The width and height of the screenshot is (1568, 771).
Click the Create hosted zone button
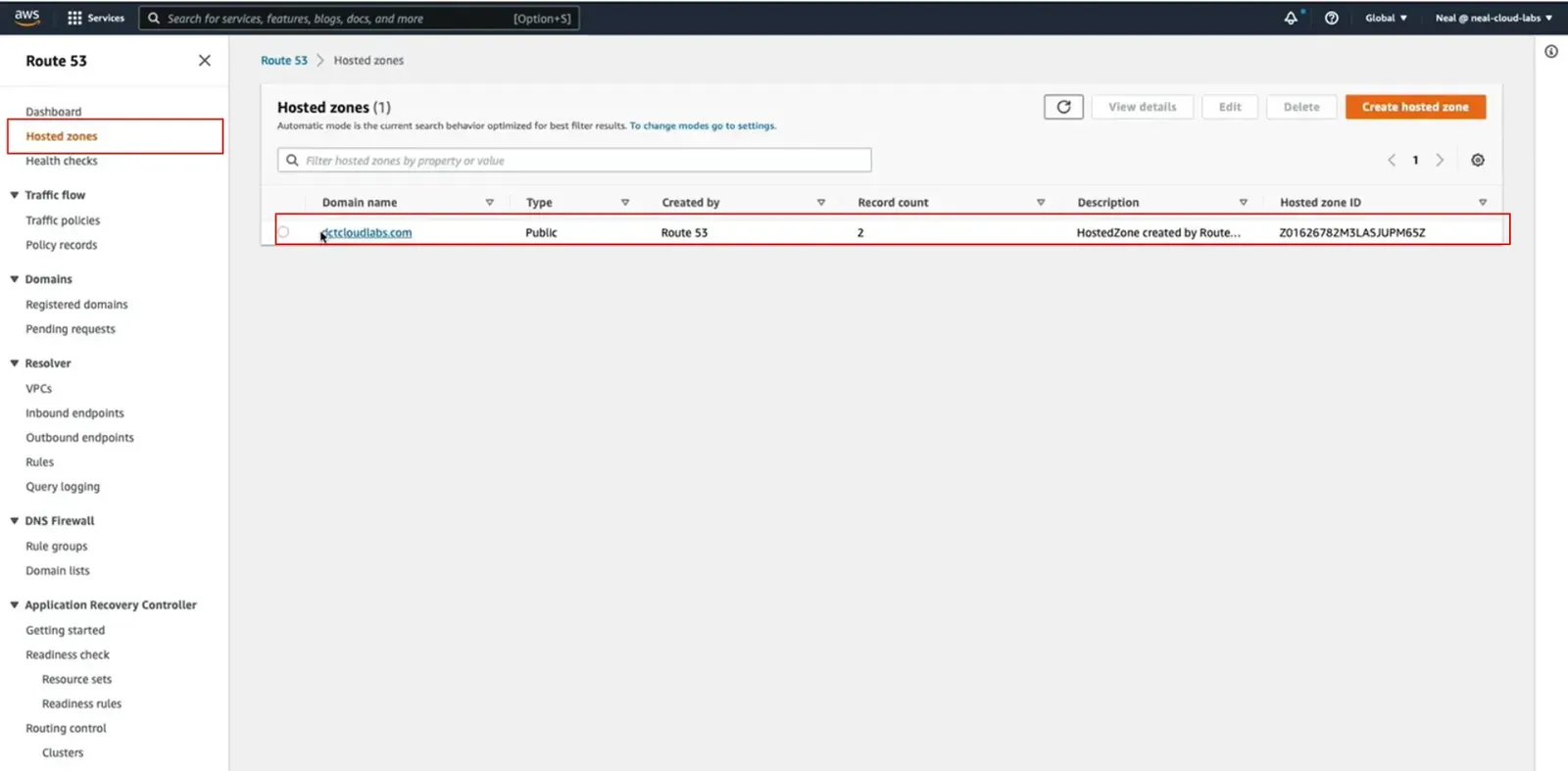[1415, 107]
